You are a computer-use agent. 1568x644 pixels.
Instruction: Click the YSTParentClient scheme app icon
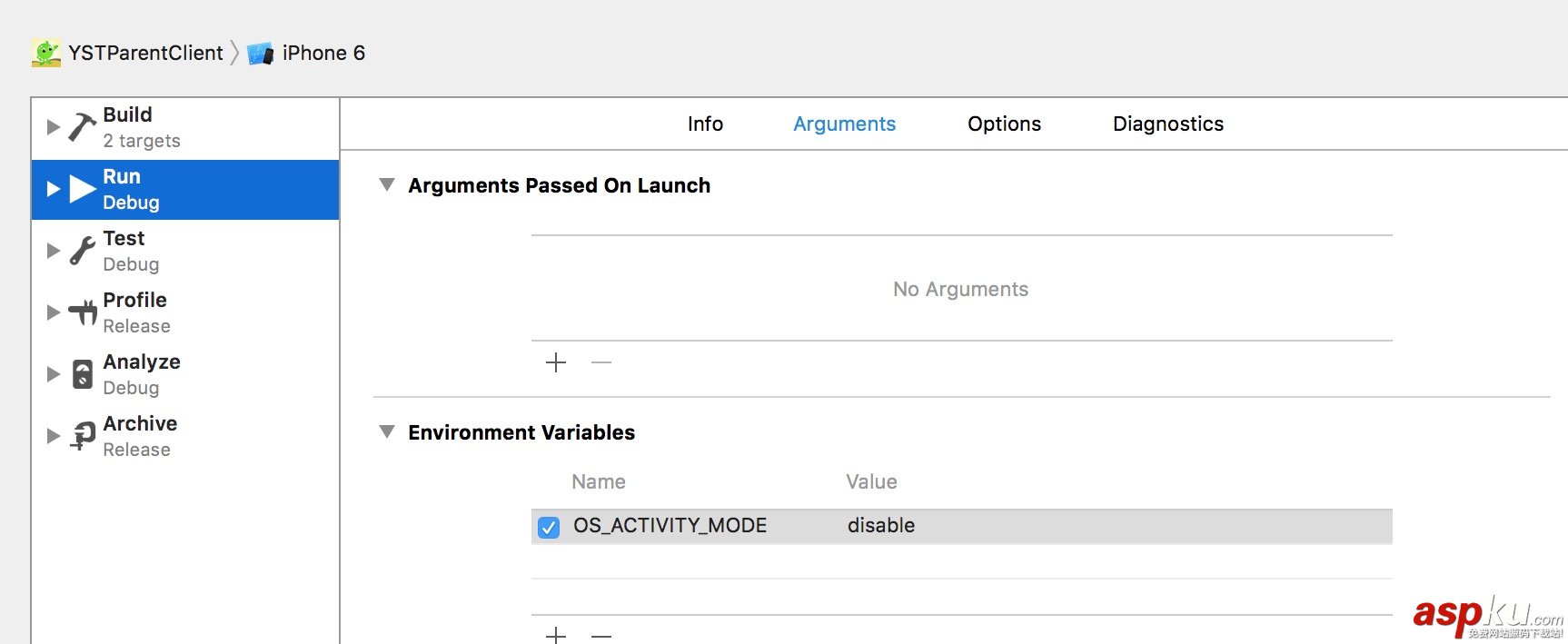(x=46, y=53)
